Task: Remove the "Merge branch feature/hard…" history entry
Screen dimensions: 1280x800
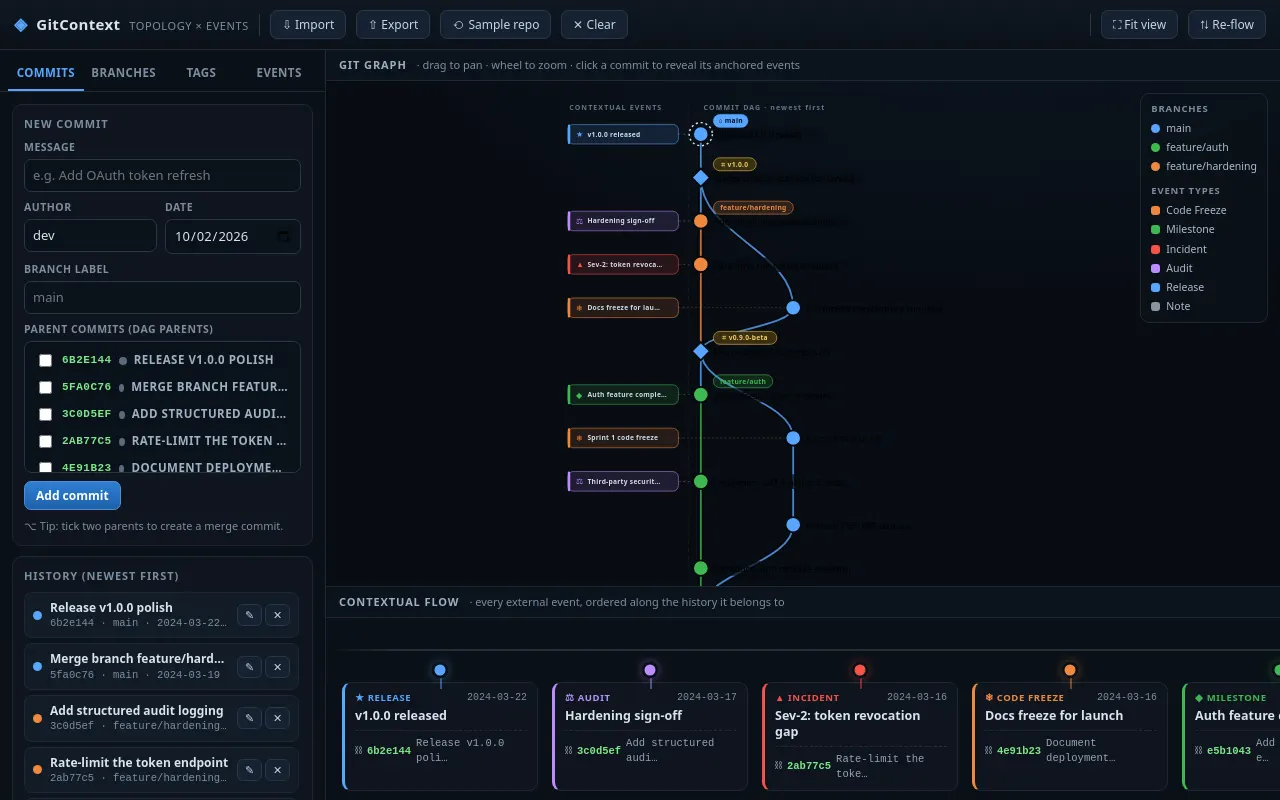Action: click(x=278, y=667)
